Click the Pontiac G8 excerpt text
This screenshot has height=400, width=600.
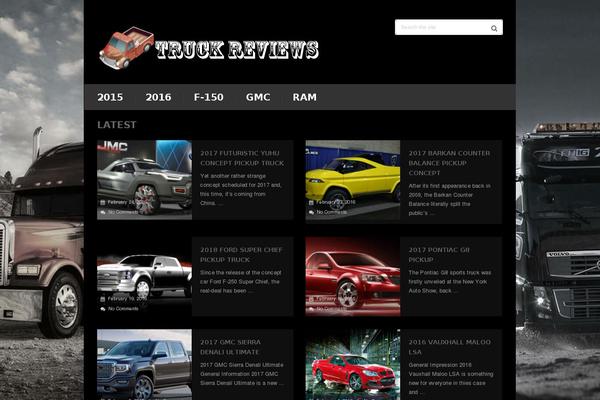(x=450, y=282)
